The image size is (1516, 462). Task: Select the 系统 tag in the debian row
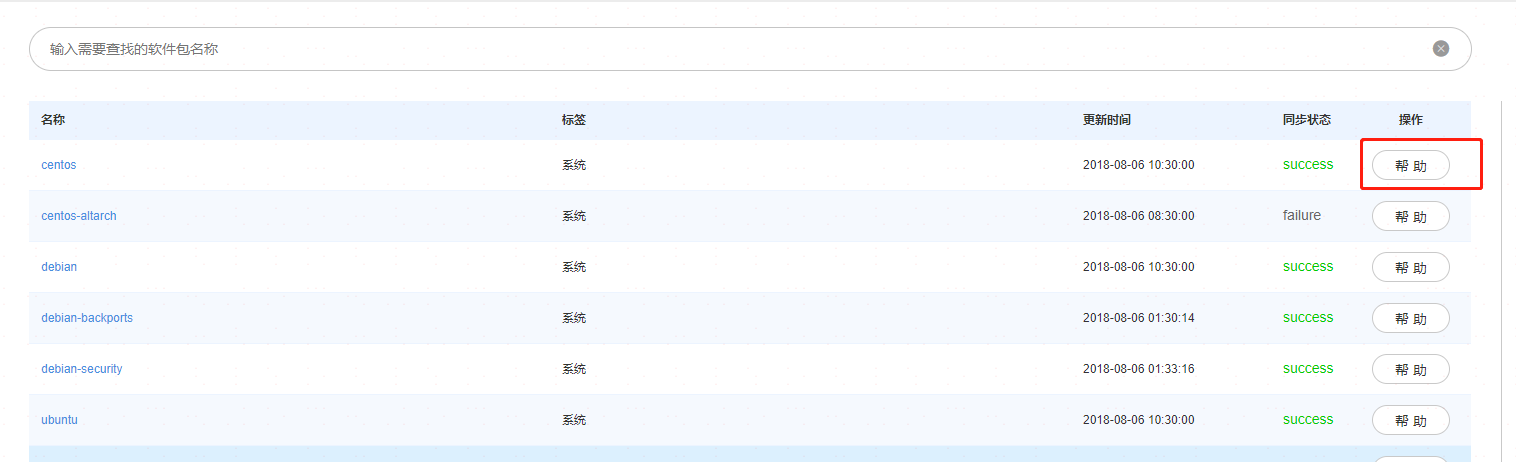pos(574,267)
